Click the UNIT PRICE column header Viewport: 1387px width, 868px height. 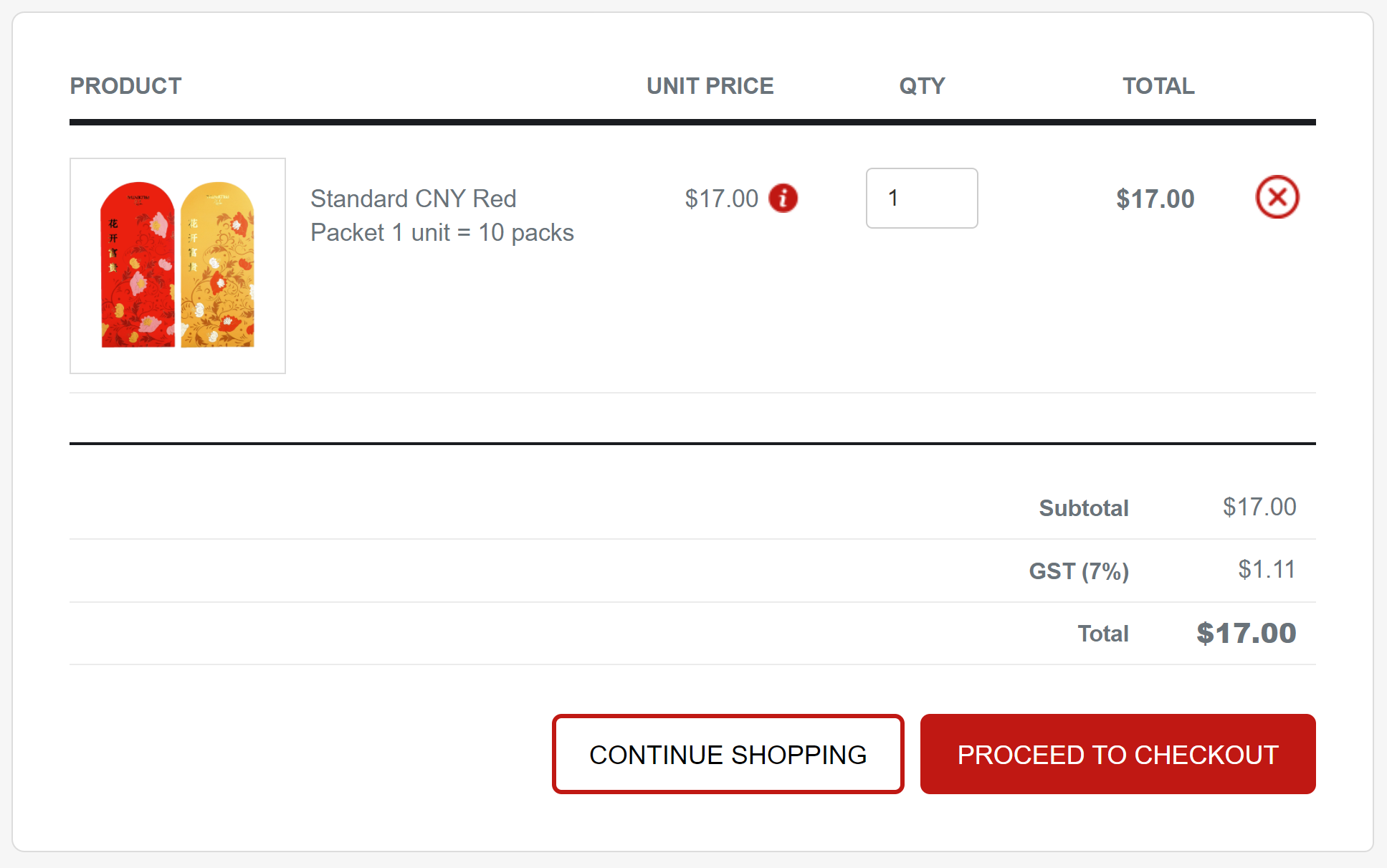pyautogui.click(x=710, y=86)
